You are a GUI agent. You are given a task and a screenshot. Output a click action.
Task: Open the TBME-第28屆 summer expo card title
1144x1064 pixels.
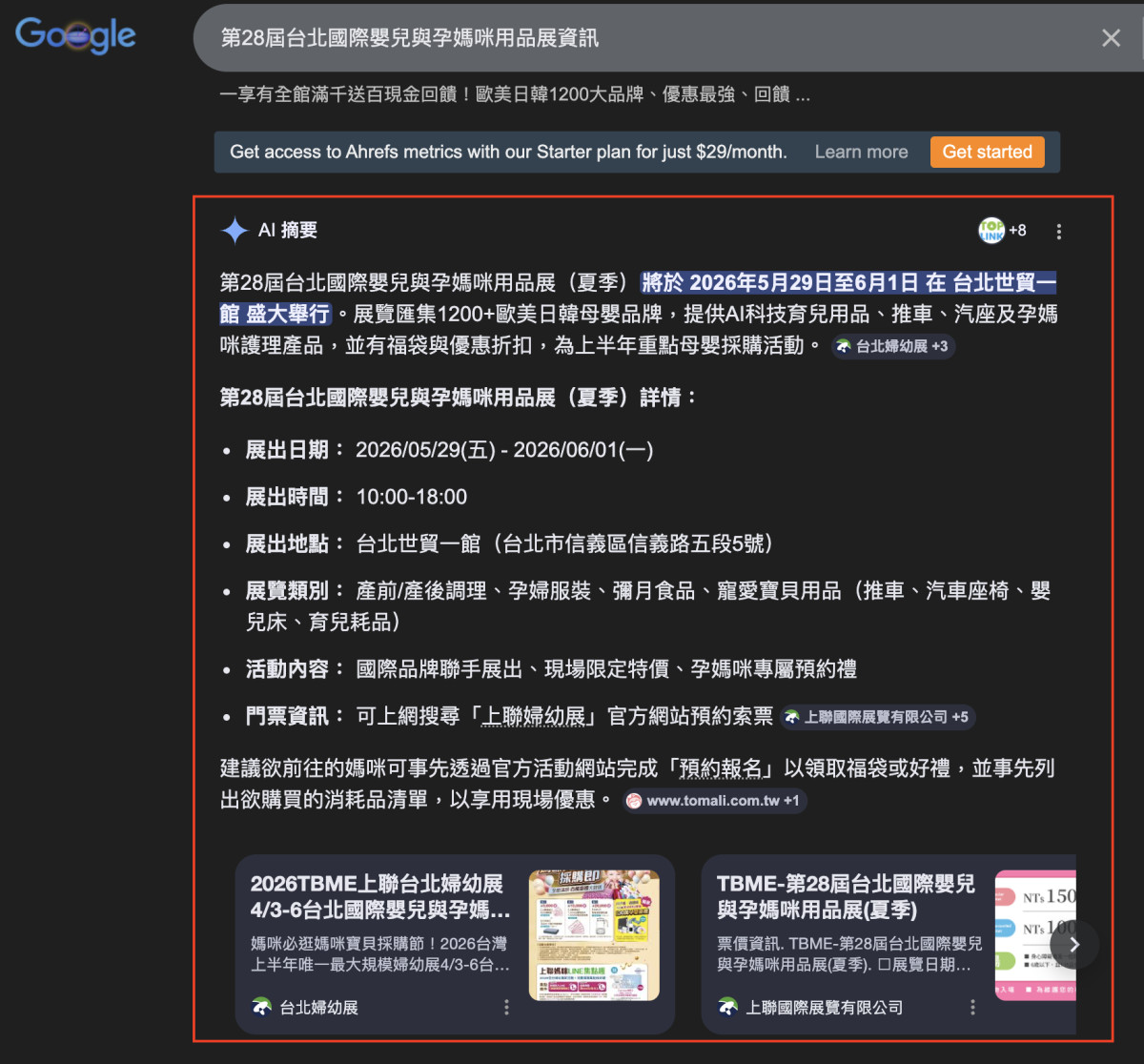click(846, 897)
